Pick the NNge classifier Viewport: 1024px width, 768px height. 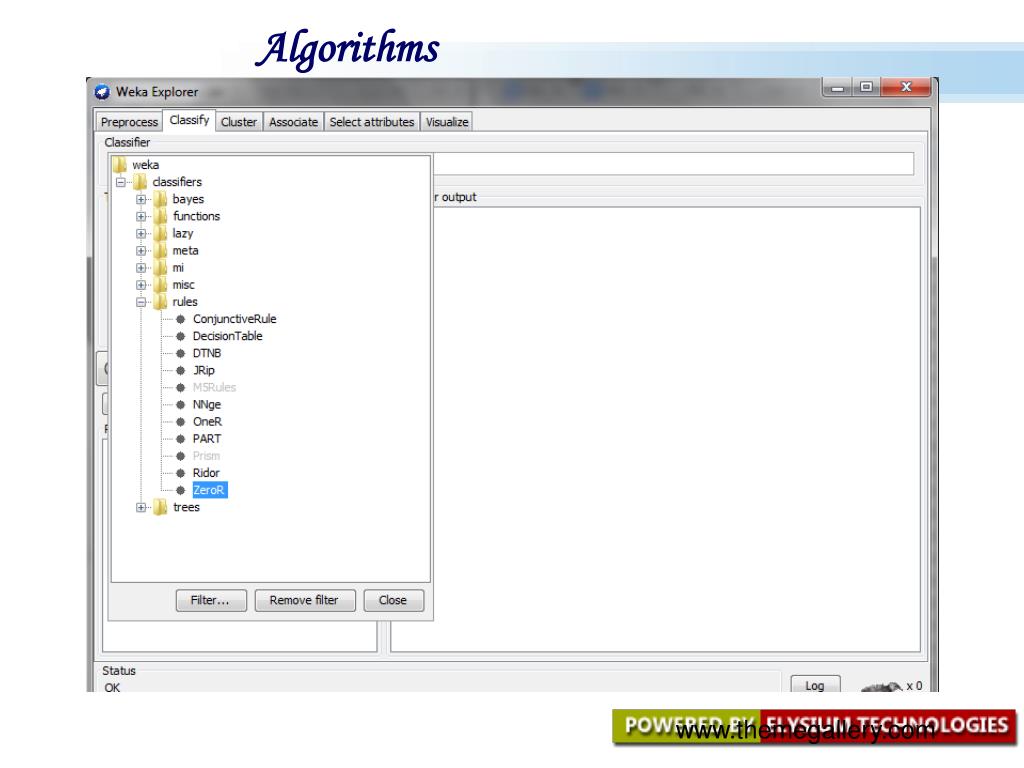tap(207, 404)
